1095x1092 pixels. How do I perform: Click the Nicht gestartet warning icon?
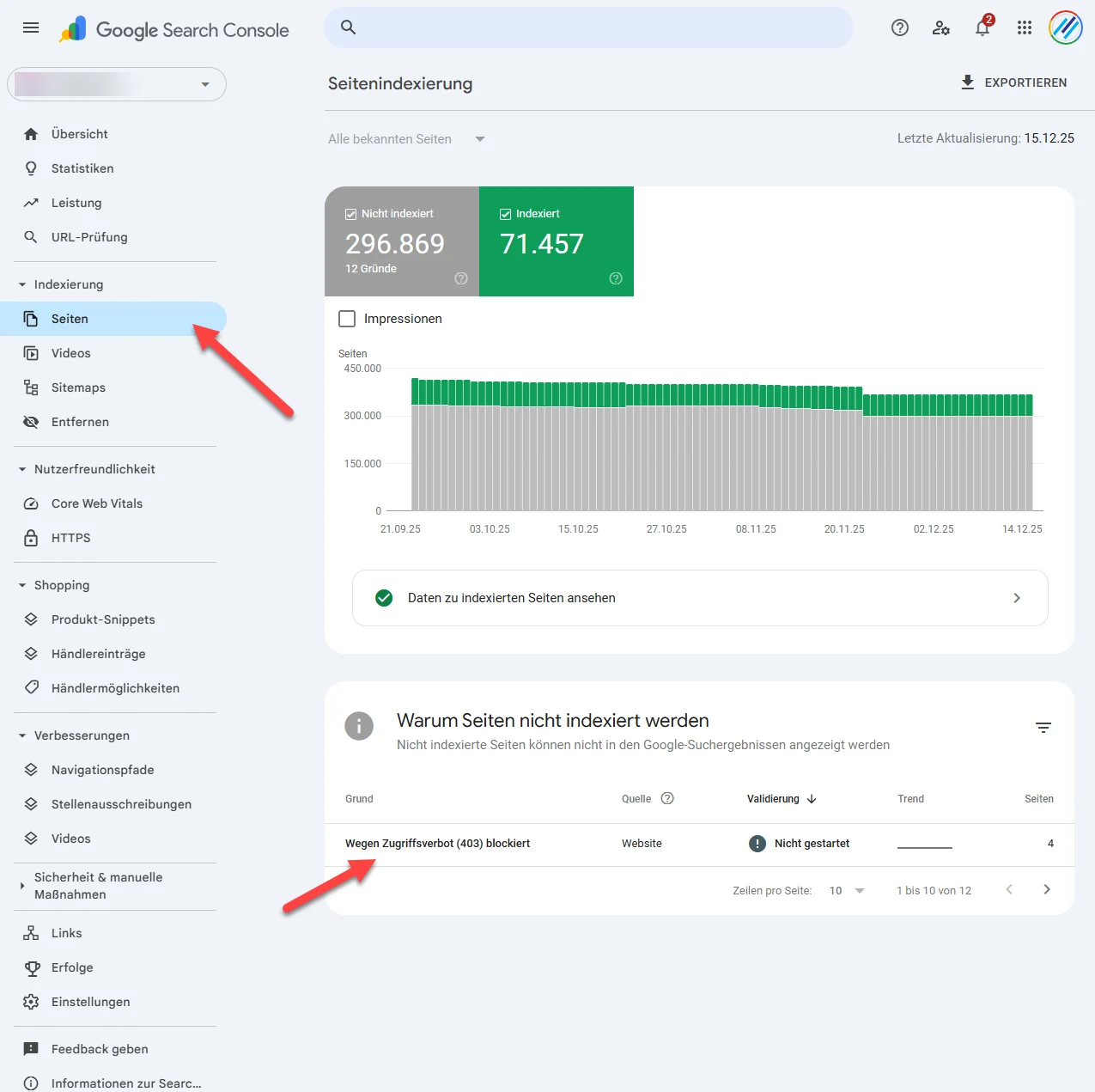tap(757, 844)
